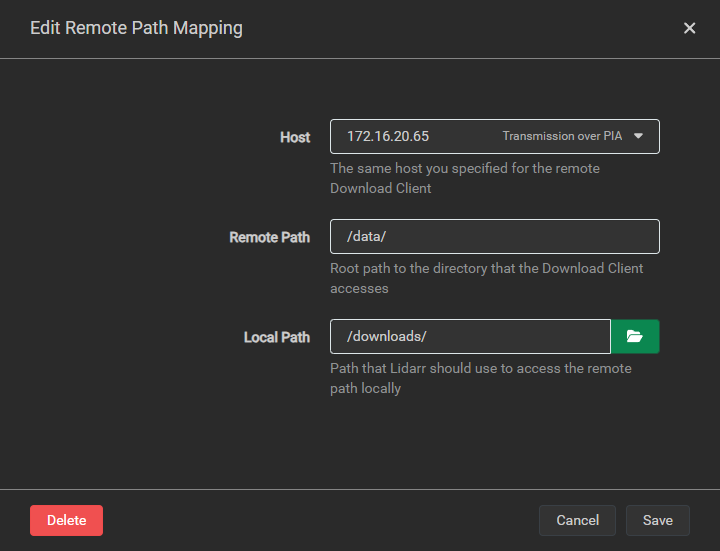The width and height of the screenshot is (720, 551).
Task: Click the Transmission over PIA hint text
Action: pyautogui.click(x=562, y=136)
